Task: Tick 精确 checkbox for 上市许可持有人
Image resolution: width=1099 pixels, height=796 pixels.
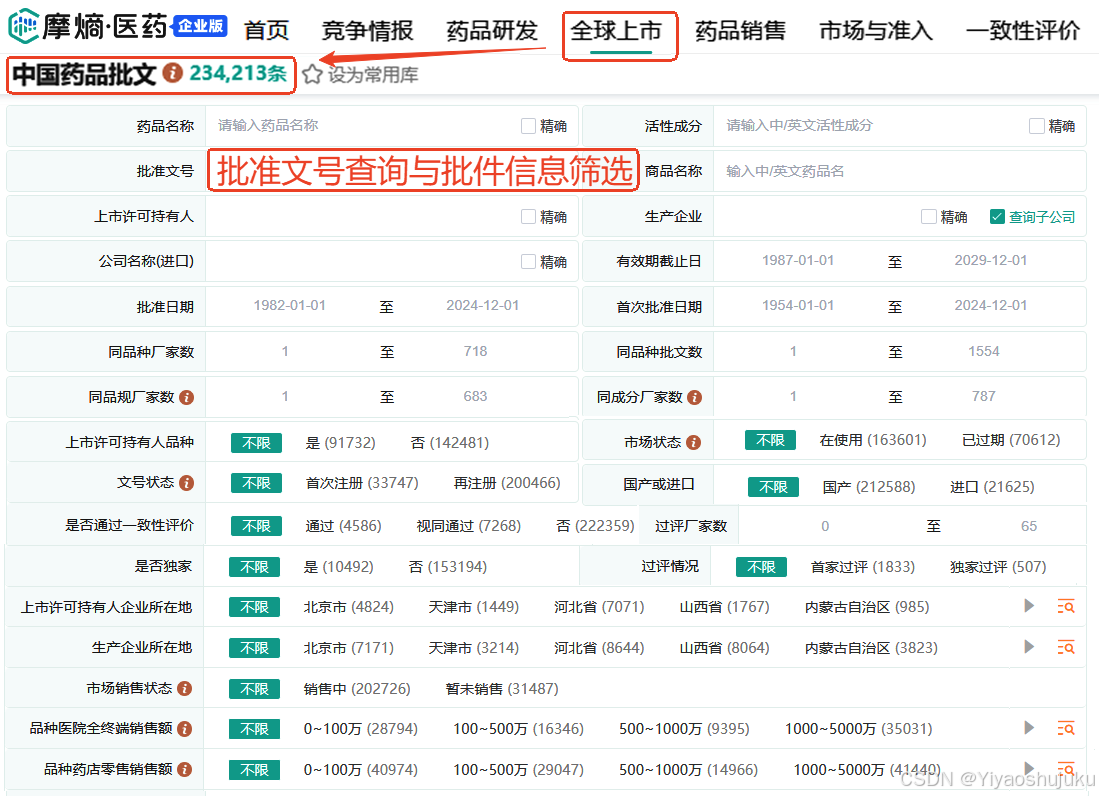Action: click(x=528, y=217)
